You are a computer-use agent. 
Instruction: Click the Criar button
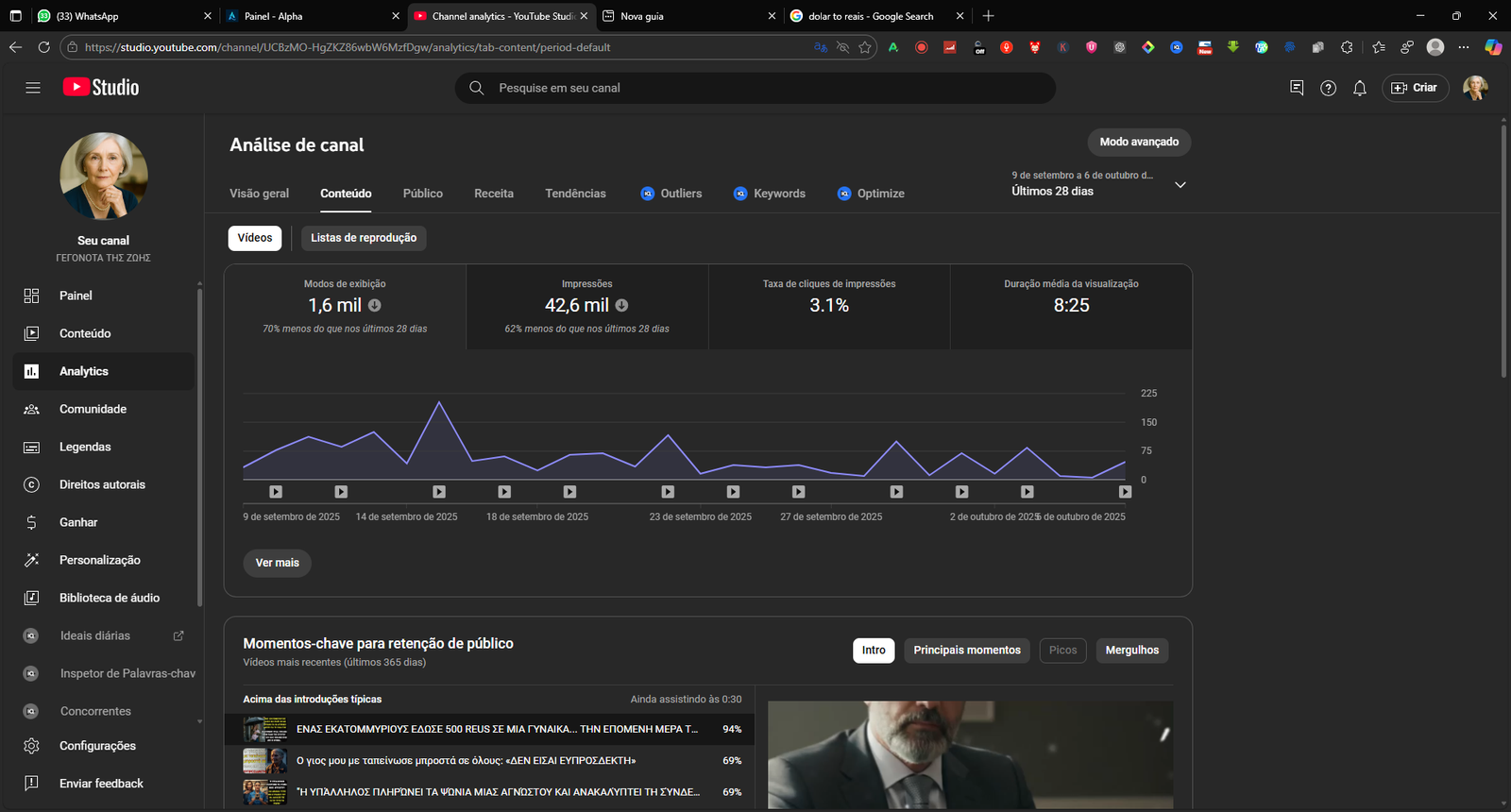click(1415, 88)
